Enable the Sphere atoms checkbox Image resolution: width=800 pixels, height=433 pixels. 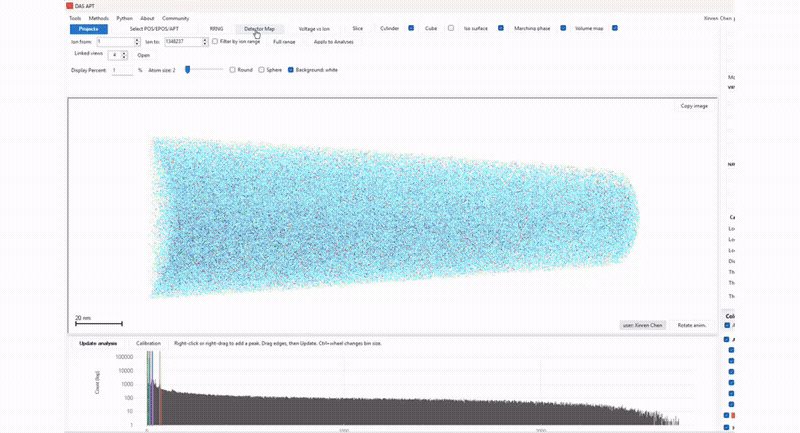[261, 70]
